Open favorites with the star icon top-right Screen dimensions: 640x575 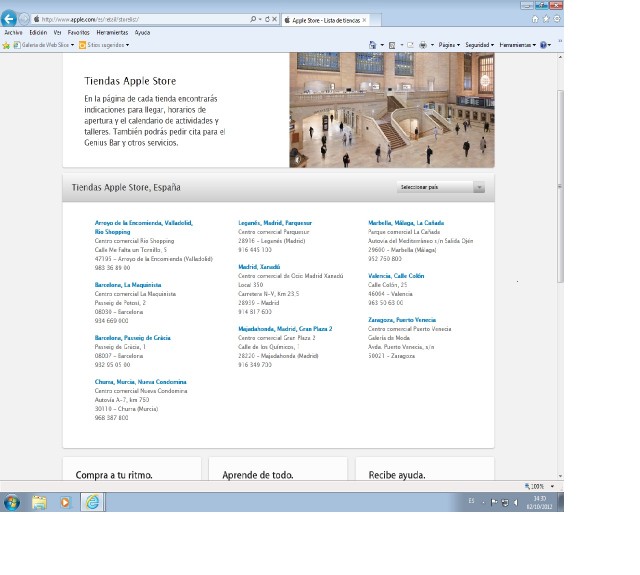click(546, 19)
